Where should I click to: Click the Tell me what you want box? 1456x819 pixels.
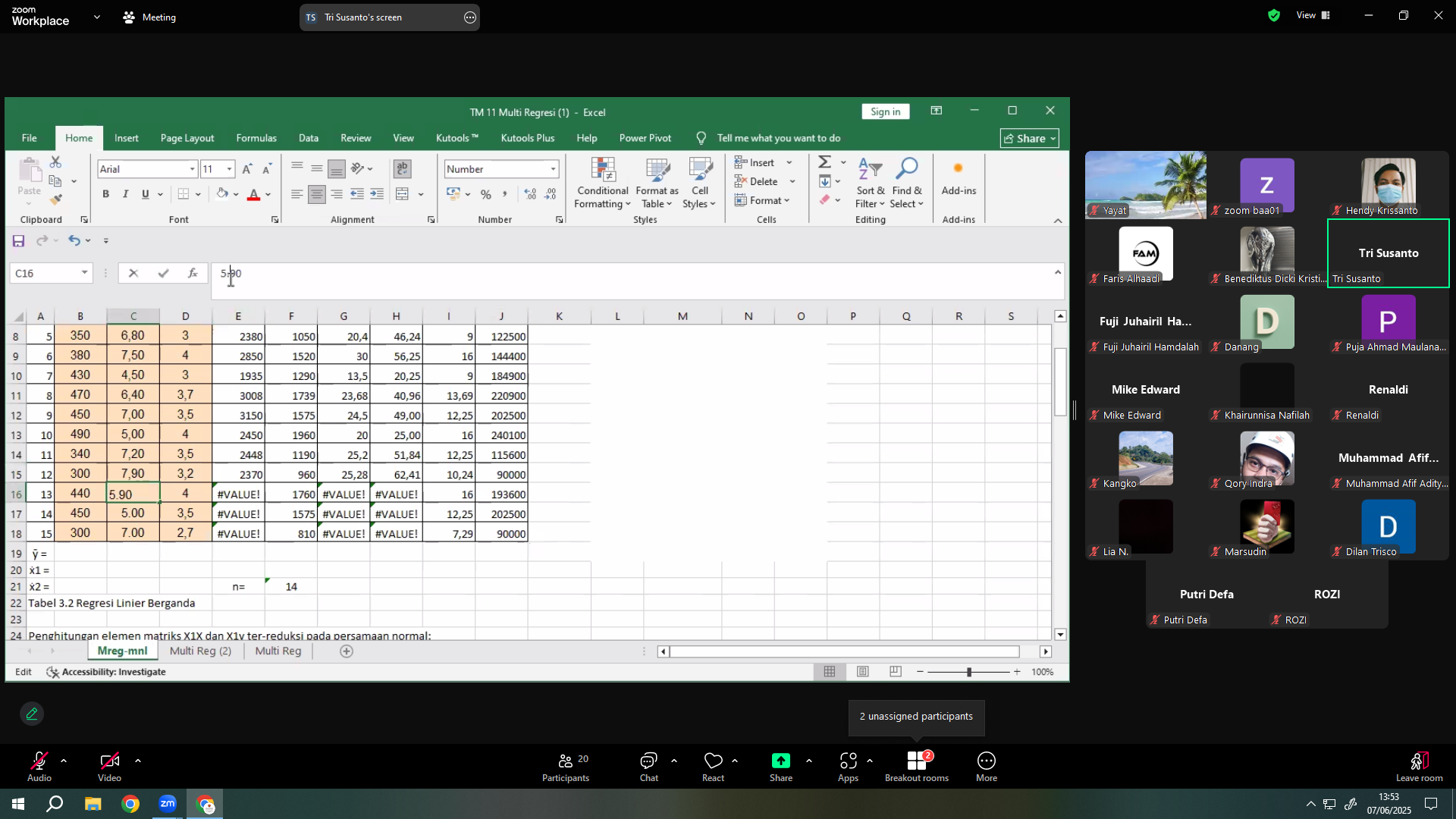tap(778, 138)
